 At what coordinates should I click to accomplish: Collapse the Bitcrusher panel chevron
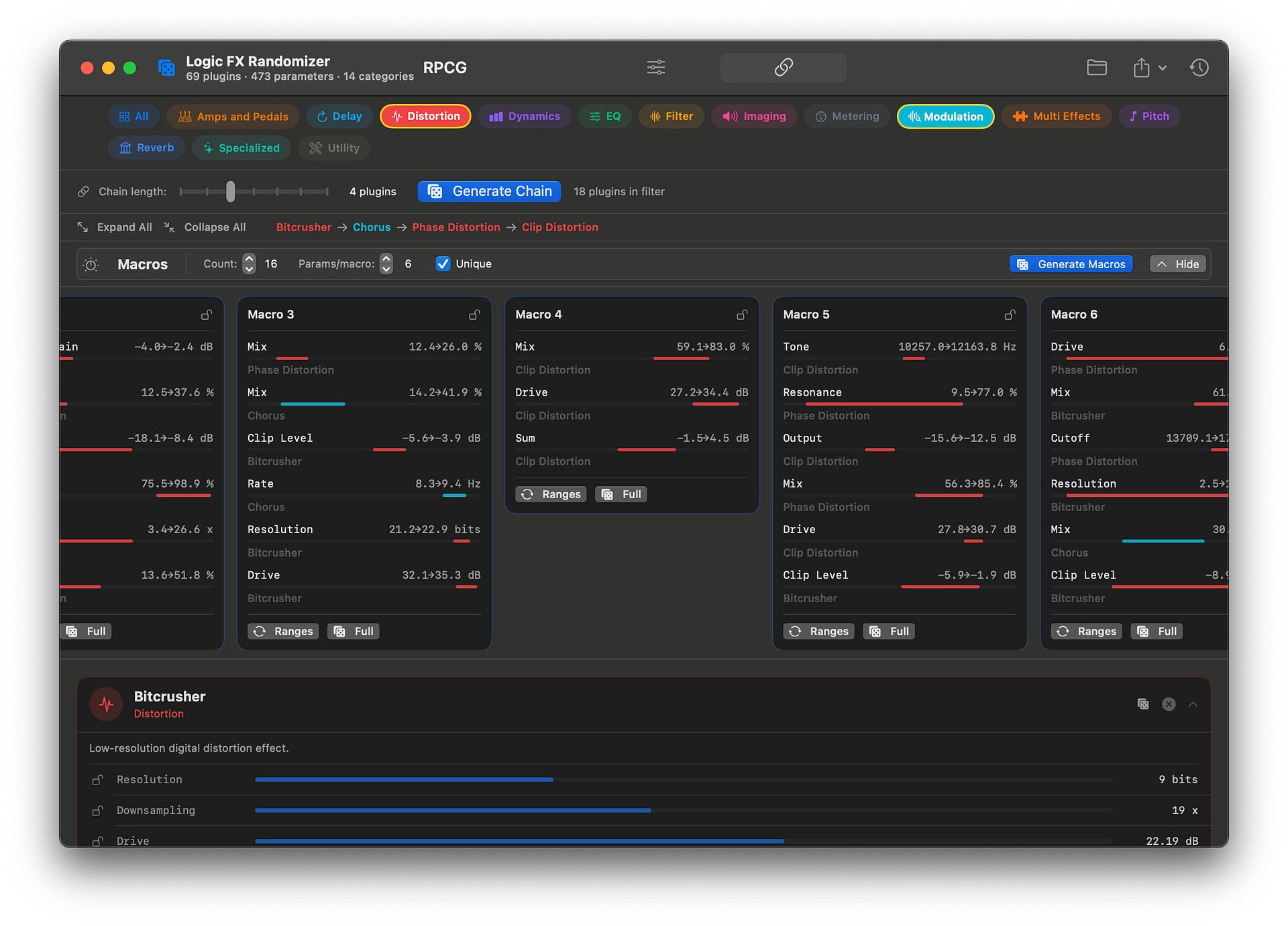[1193, 704]
